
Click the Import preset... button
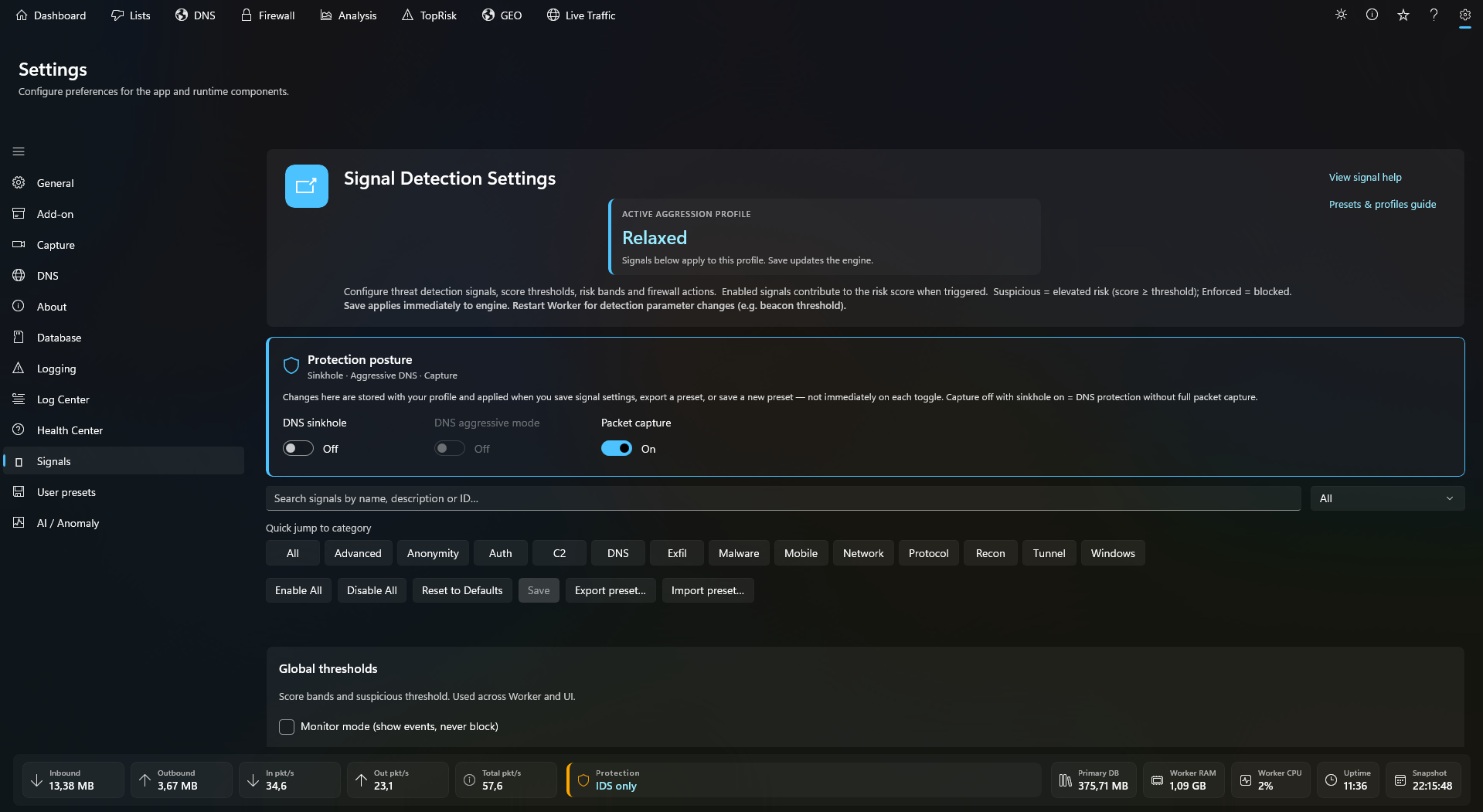[x=708, y=590]
